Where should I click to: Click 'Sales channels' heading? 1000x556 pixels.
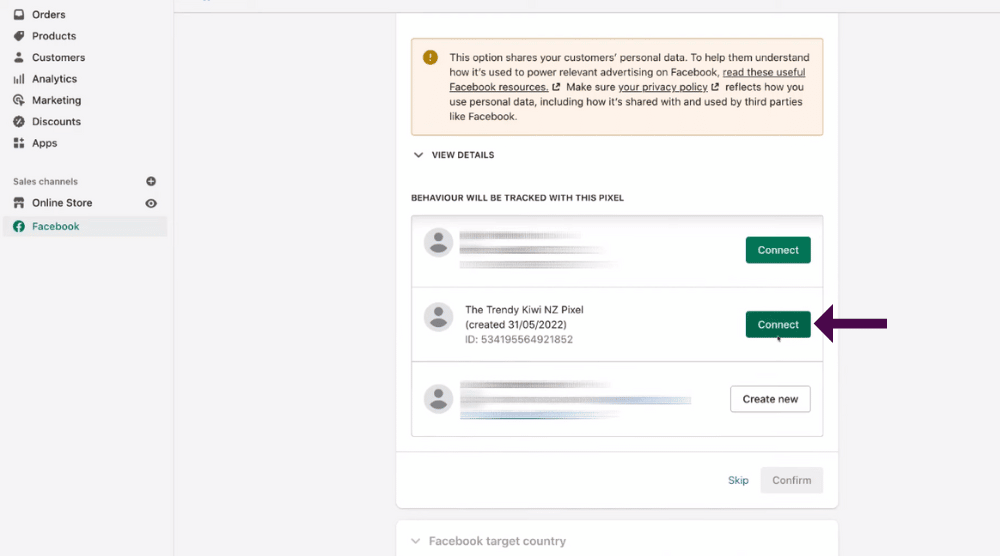pos(45,182)
